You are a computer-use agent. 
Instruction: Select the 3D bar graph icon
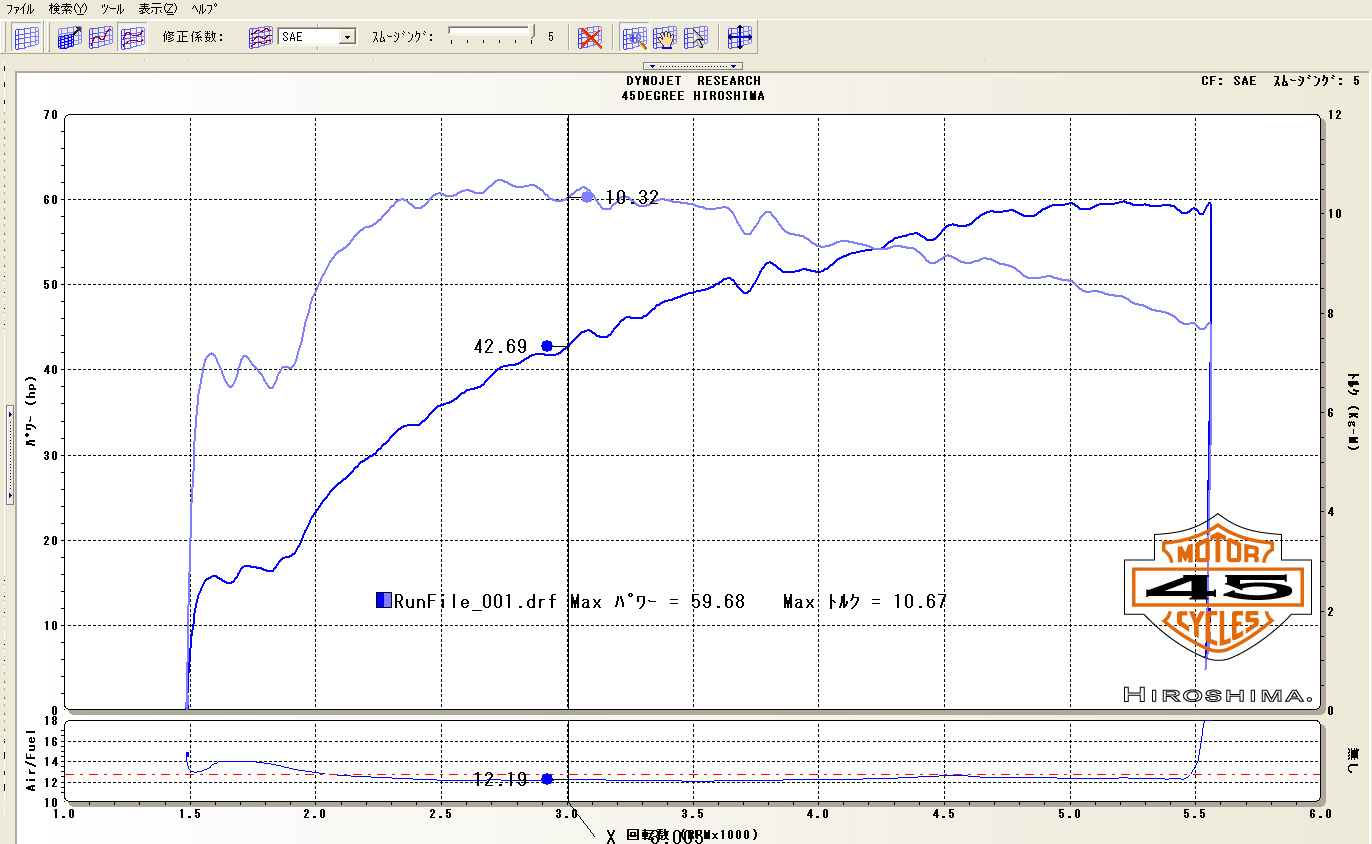tap(69, 38)
